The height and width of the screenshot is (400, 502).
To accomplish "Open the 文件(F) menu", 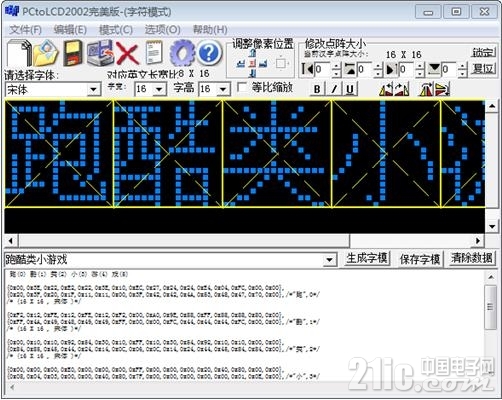I will tap(25, 30).
